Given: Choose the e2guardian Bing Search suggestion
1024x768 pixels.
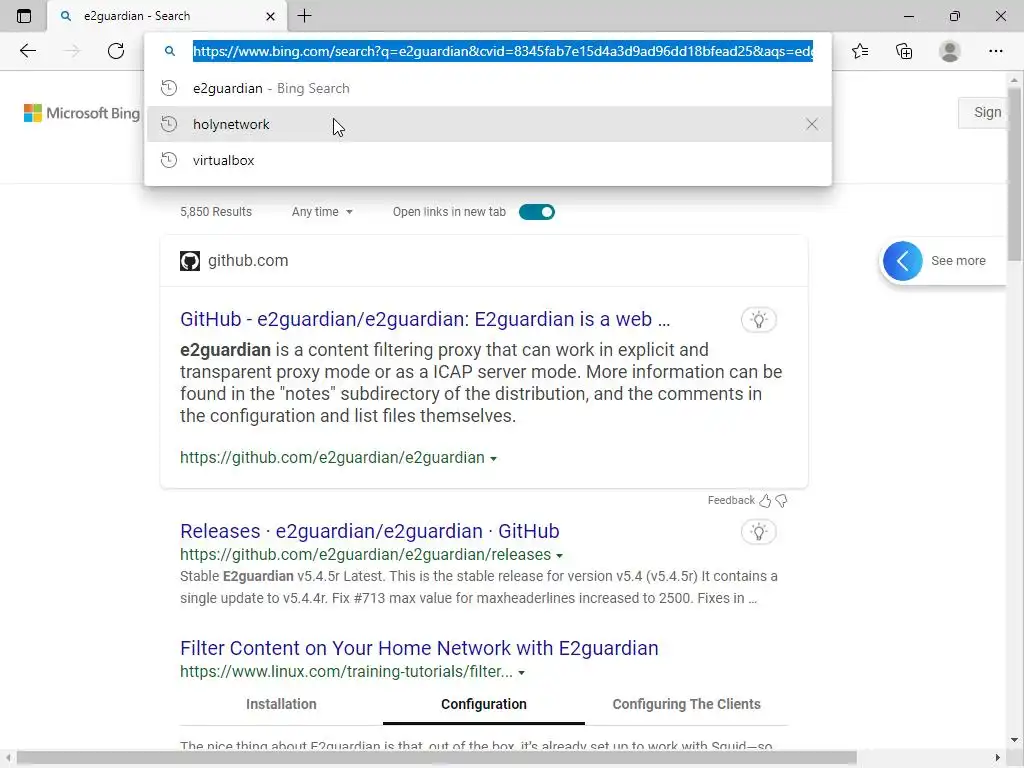Looking at the screenshot, I should (488, 88).
